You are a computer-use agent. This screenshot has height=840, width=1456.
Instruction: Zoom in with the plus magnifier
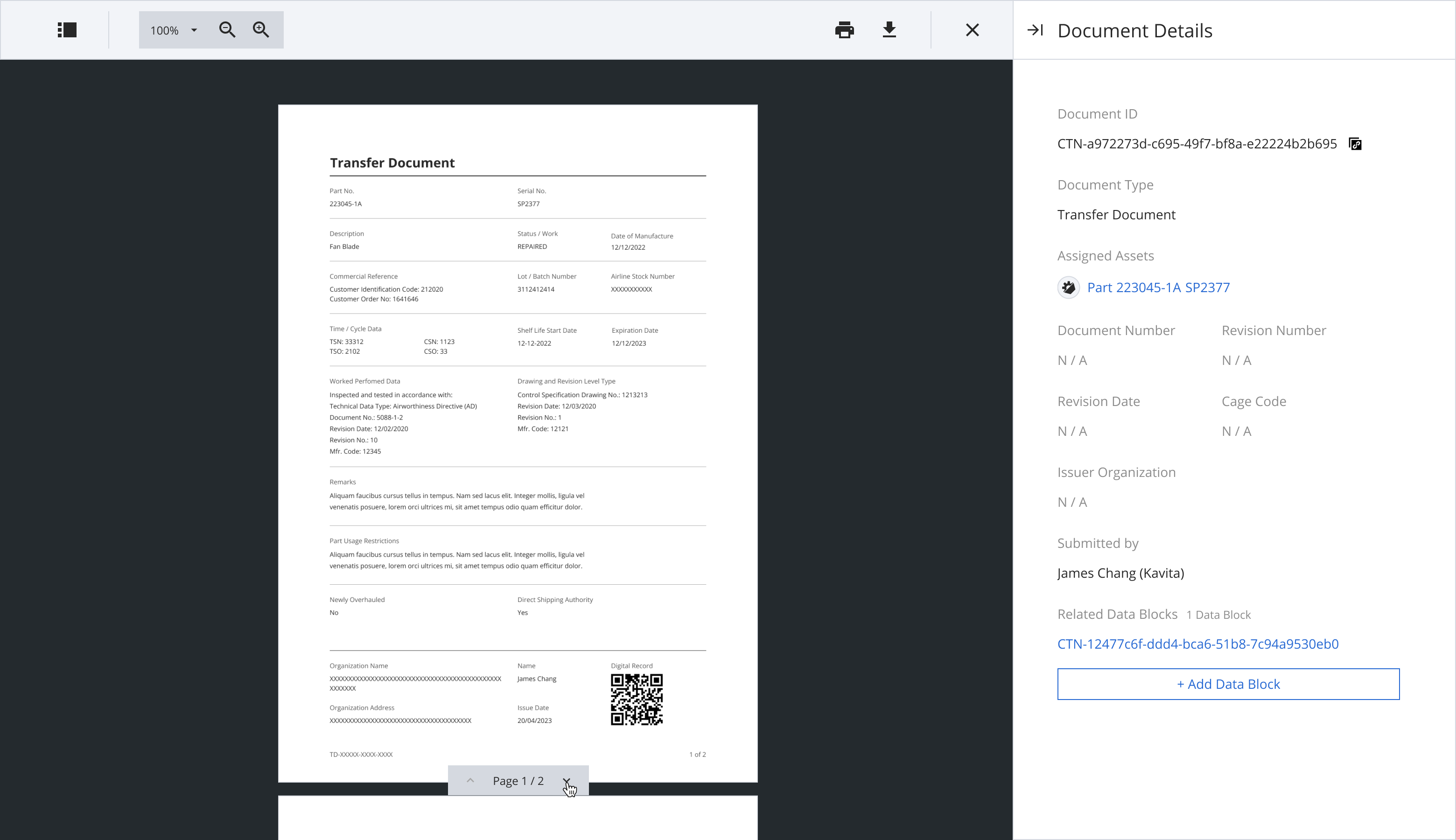click(x=261, y=30)
